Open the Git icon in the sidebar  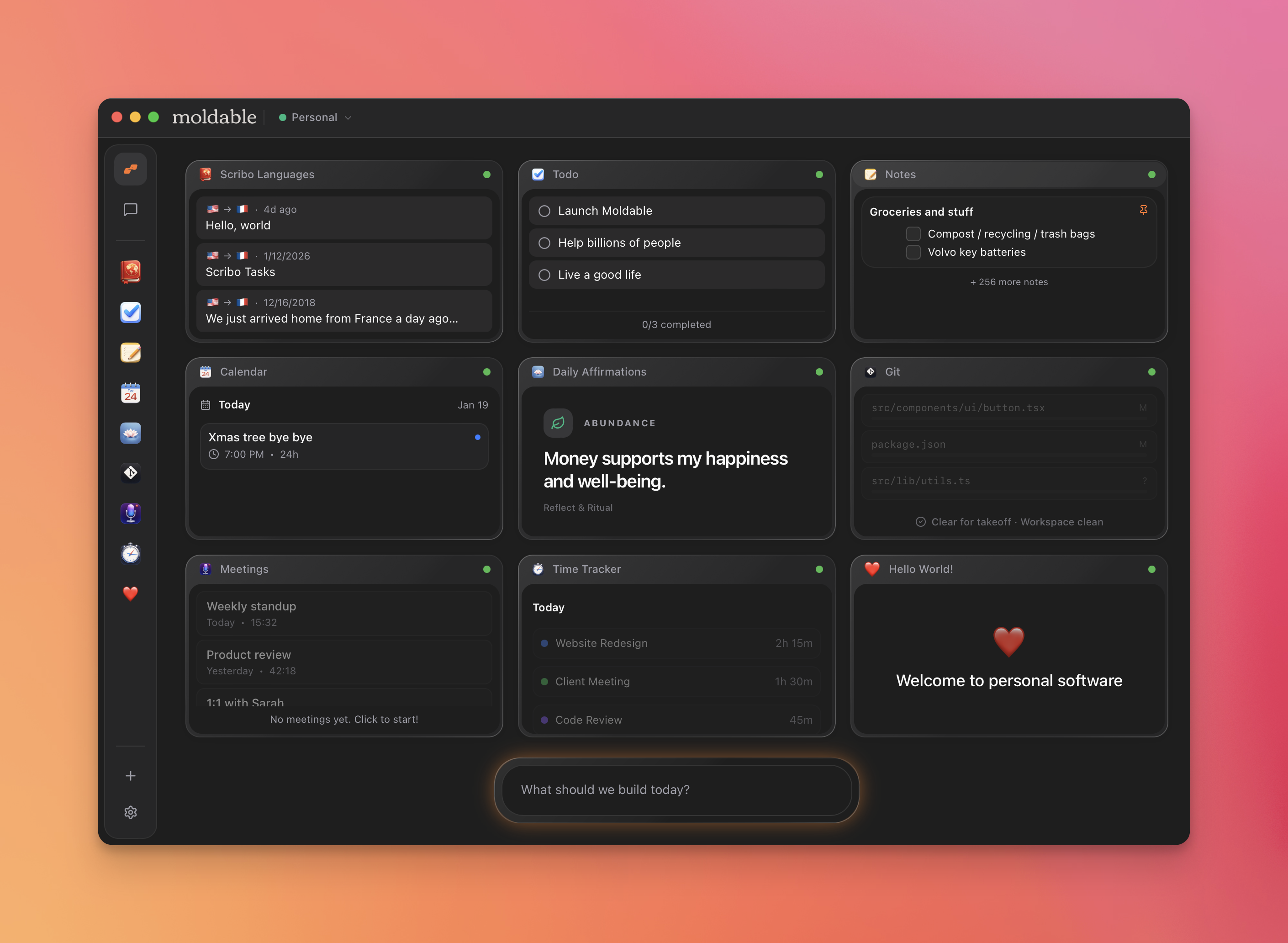(x=130, y=472)
